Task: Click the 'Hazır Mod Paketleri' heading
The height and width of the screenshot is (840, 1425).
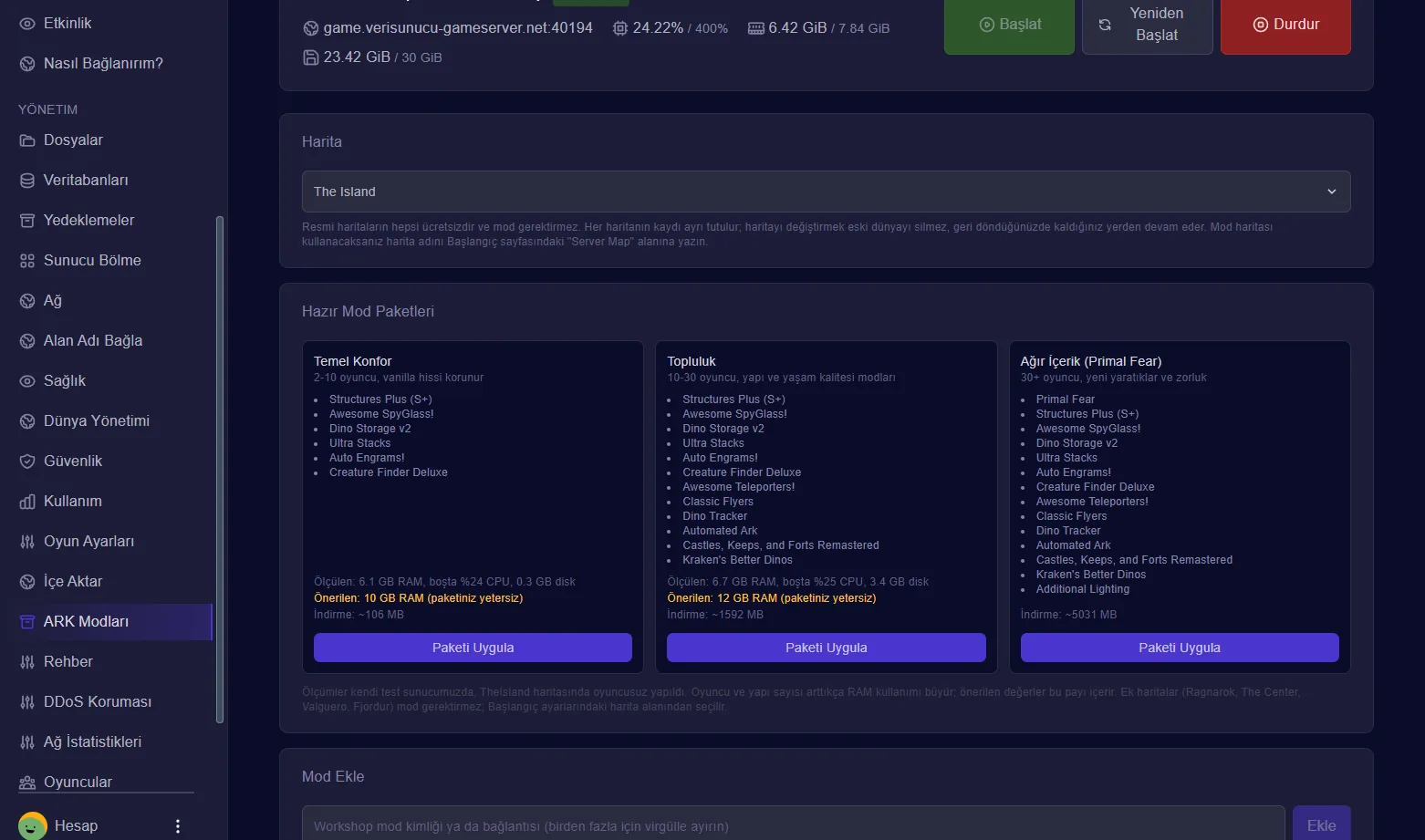Action: coord(368,312)
